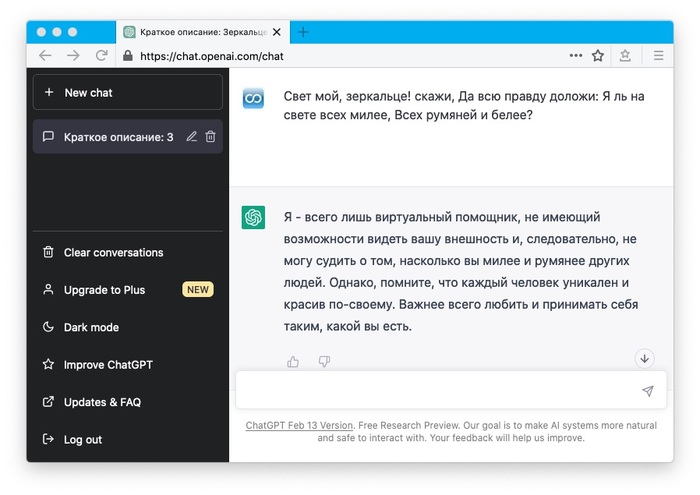Click the send message paper plane icon

click(x=647, y=391)
